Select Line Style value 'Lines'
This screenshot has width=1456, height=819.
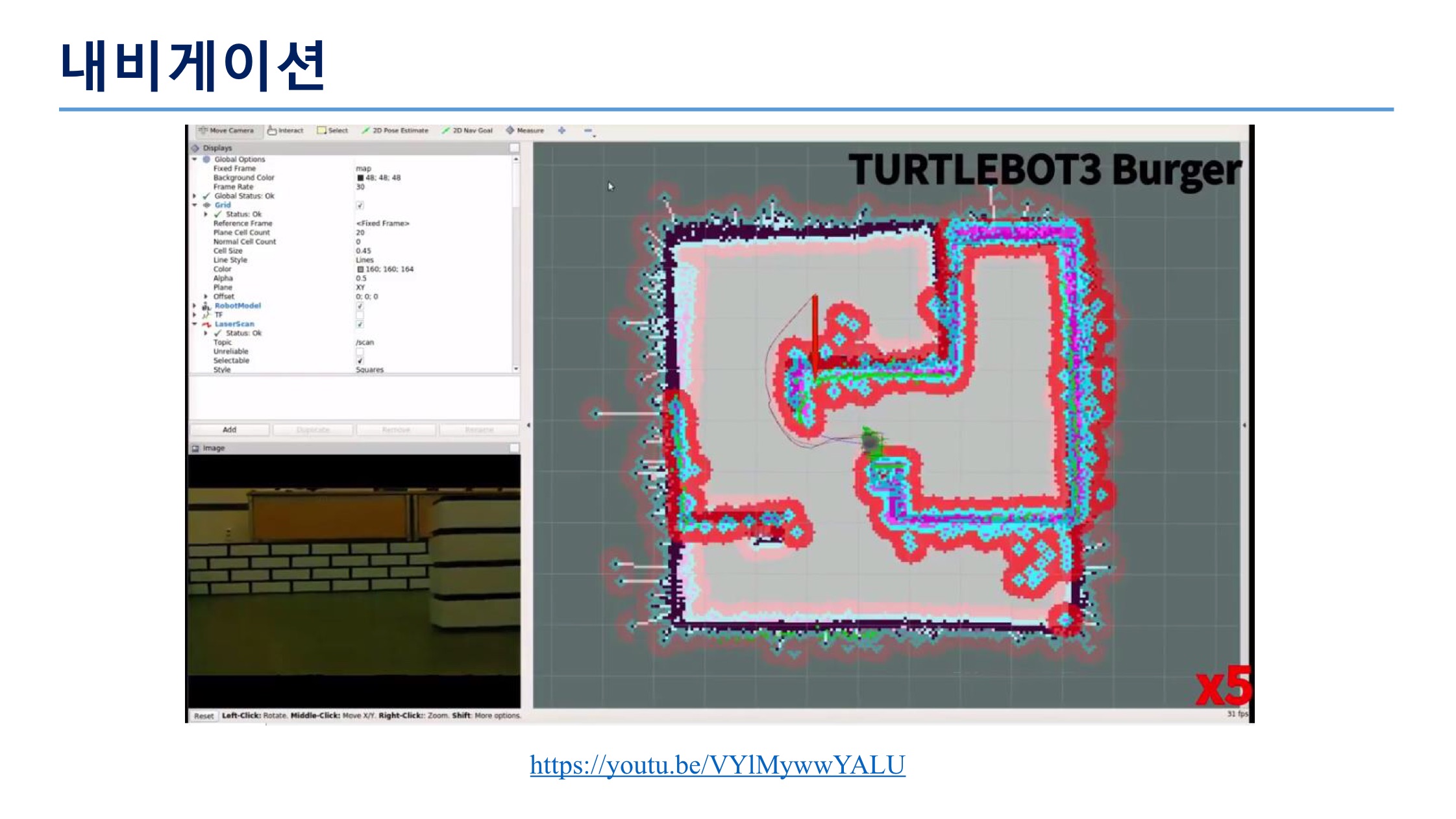(365, 260)
